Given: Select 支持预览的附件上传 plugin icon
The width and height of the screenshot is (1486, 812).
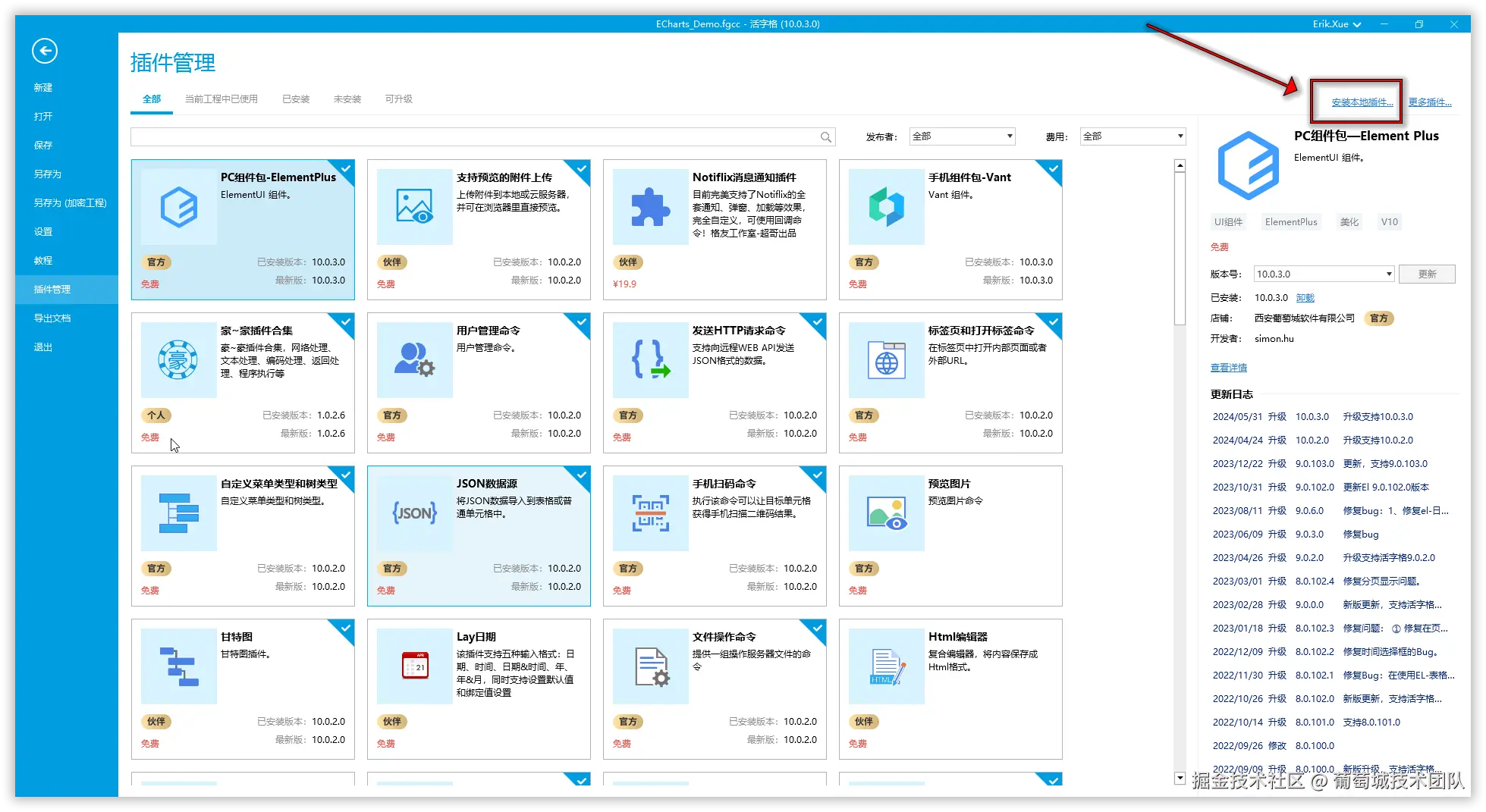Looking at the screenshot, I should tap(415, 207).
